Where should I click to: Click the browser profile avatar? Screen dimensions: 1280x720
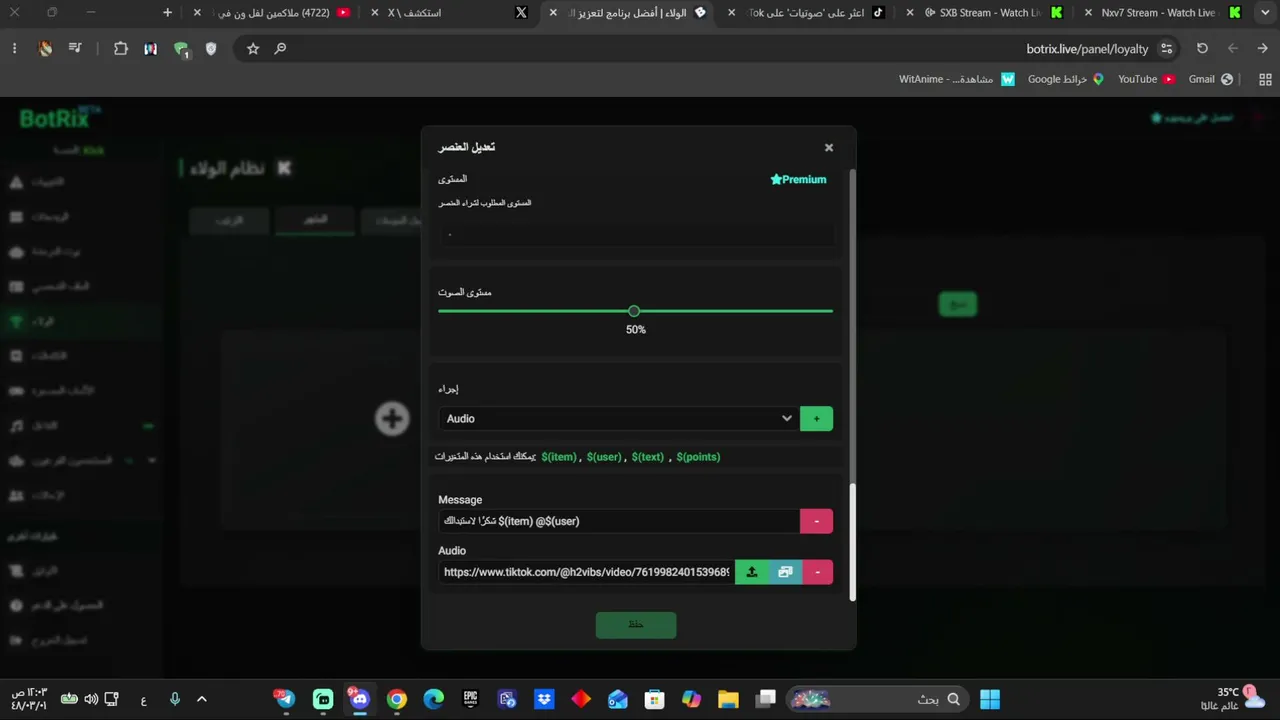click(x=45, y=48)
